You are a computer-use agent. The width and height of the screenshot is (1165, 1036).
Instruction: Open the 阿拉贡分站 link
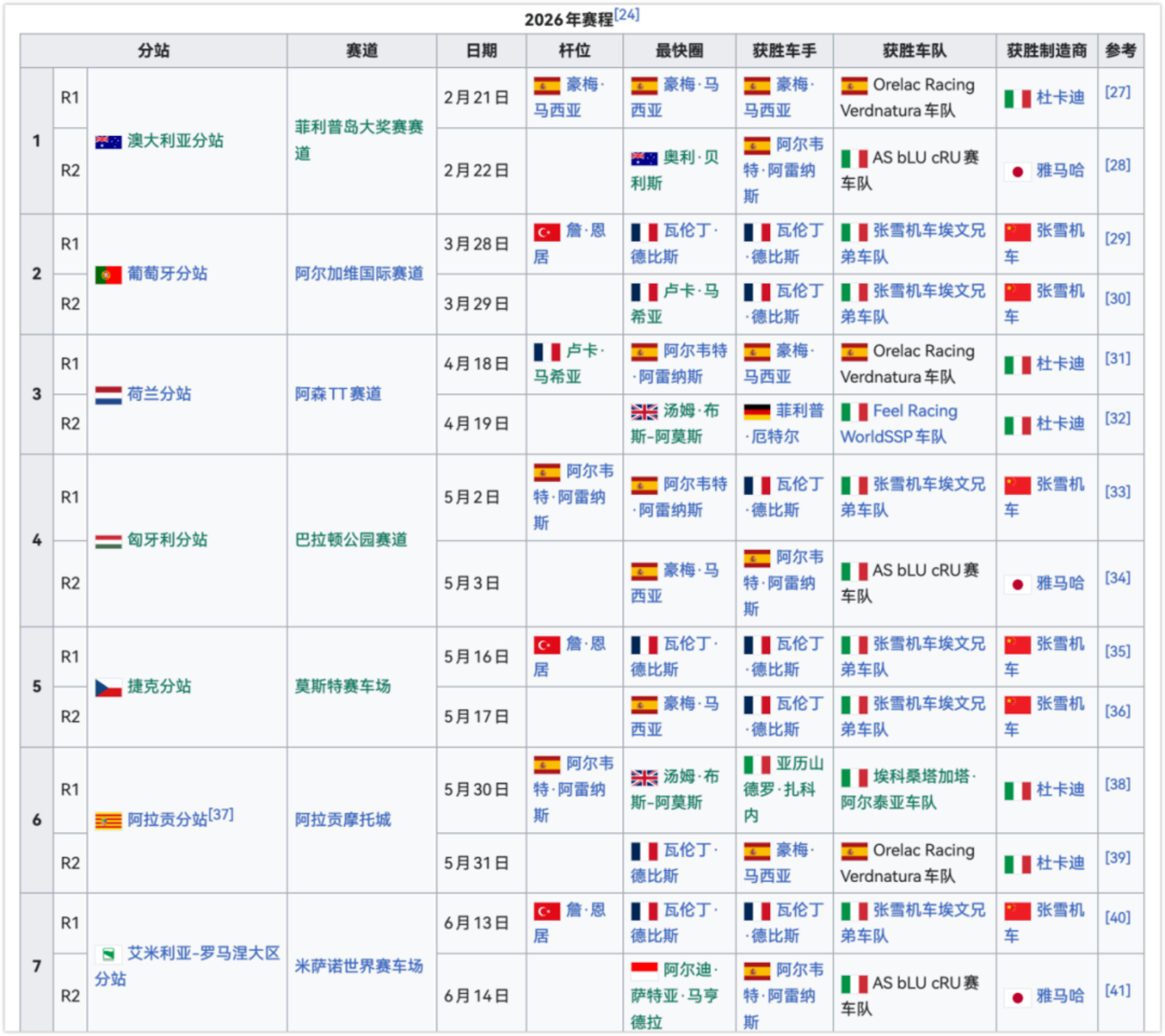click(167, 820)
